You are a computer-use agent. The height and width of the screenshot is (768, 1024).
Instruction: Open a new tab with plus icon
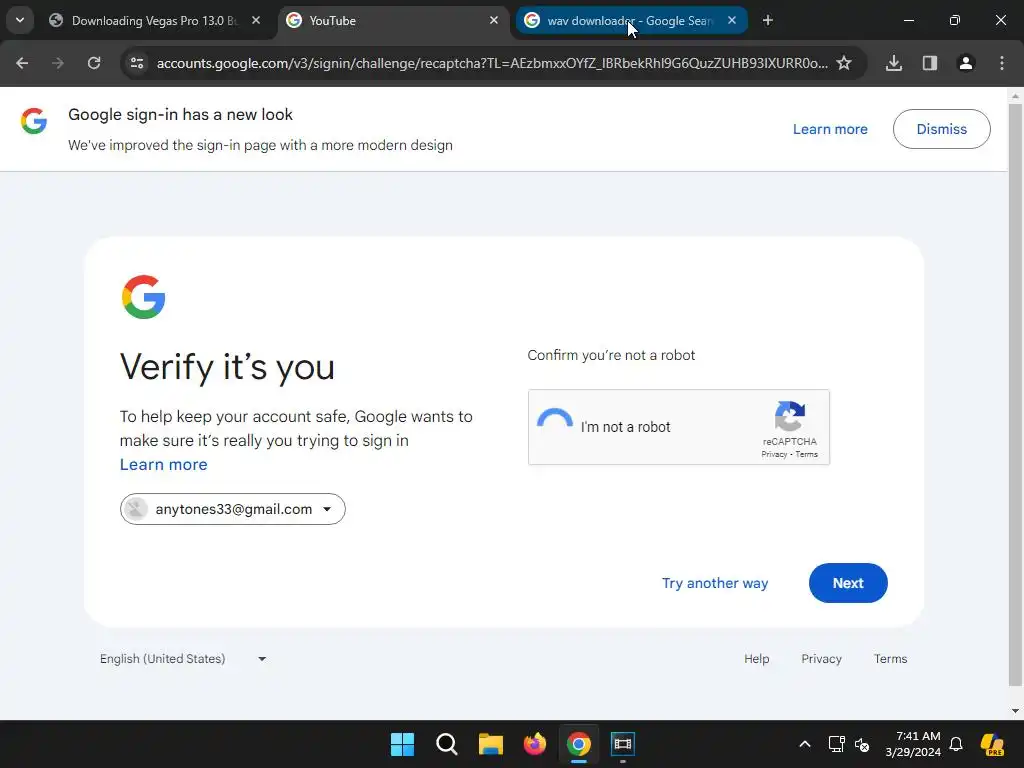(768, 21)
